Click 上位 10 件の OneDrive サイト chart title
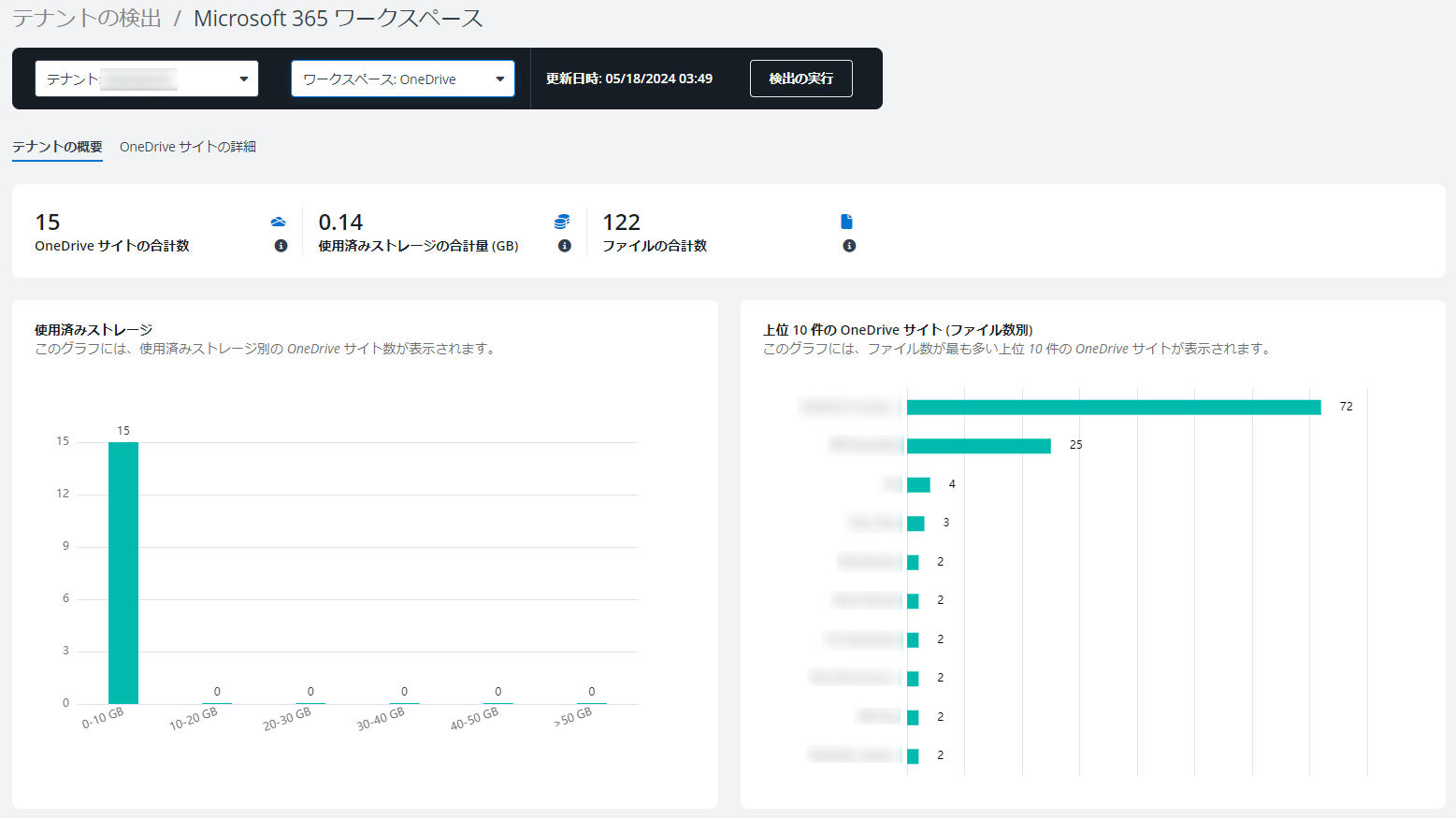 pos(898,330)
